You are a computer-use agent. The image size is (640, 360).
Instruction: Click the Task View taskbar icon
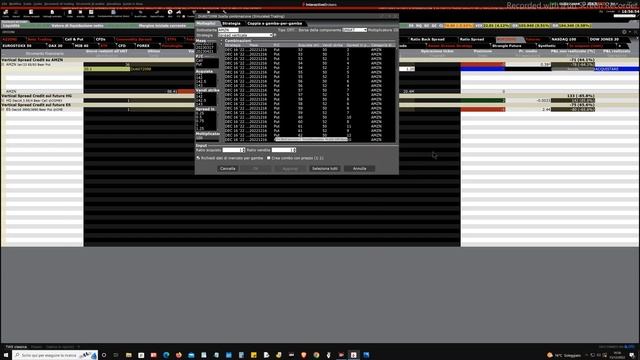click(116, 355)
